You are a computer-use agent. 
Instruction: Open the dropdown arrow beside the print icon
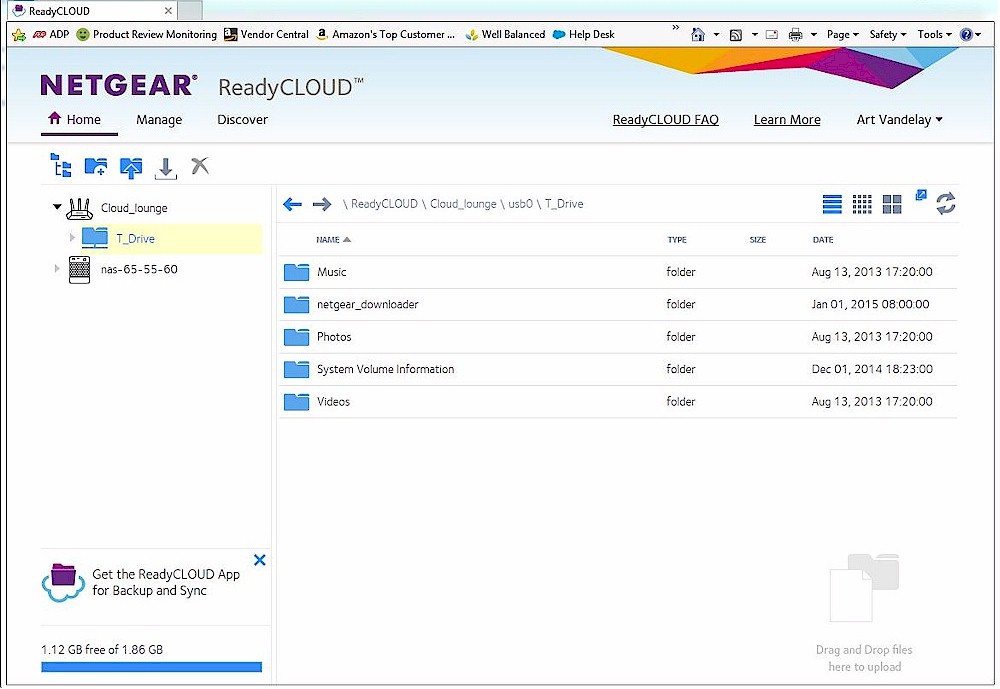(x=814, y=35)
